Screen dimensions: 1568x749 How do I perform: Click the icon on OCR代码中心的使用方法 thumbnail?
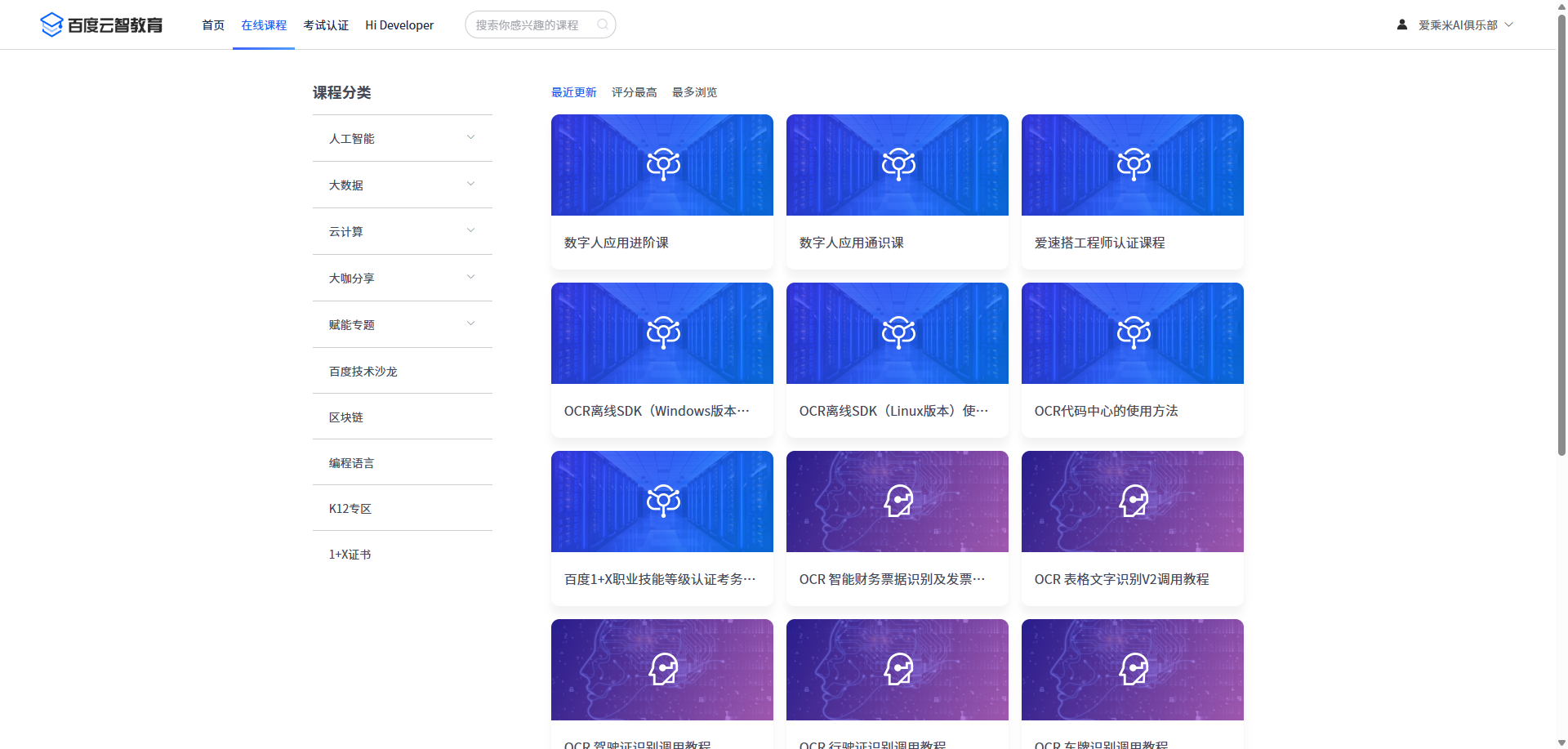click(1134, 332)
